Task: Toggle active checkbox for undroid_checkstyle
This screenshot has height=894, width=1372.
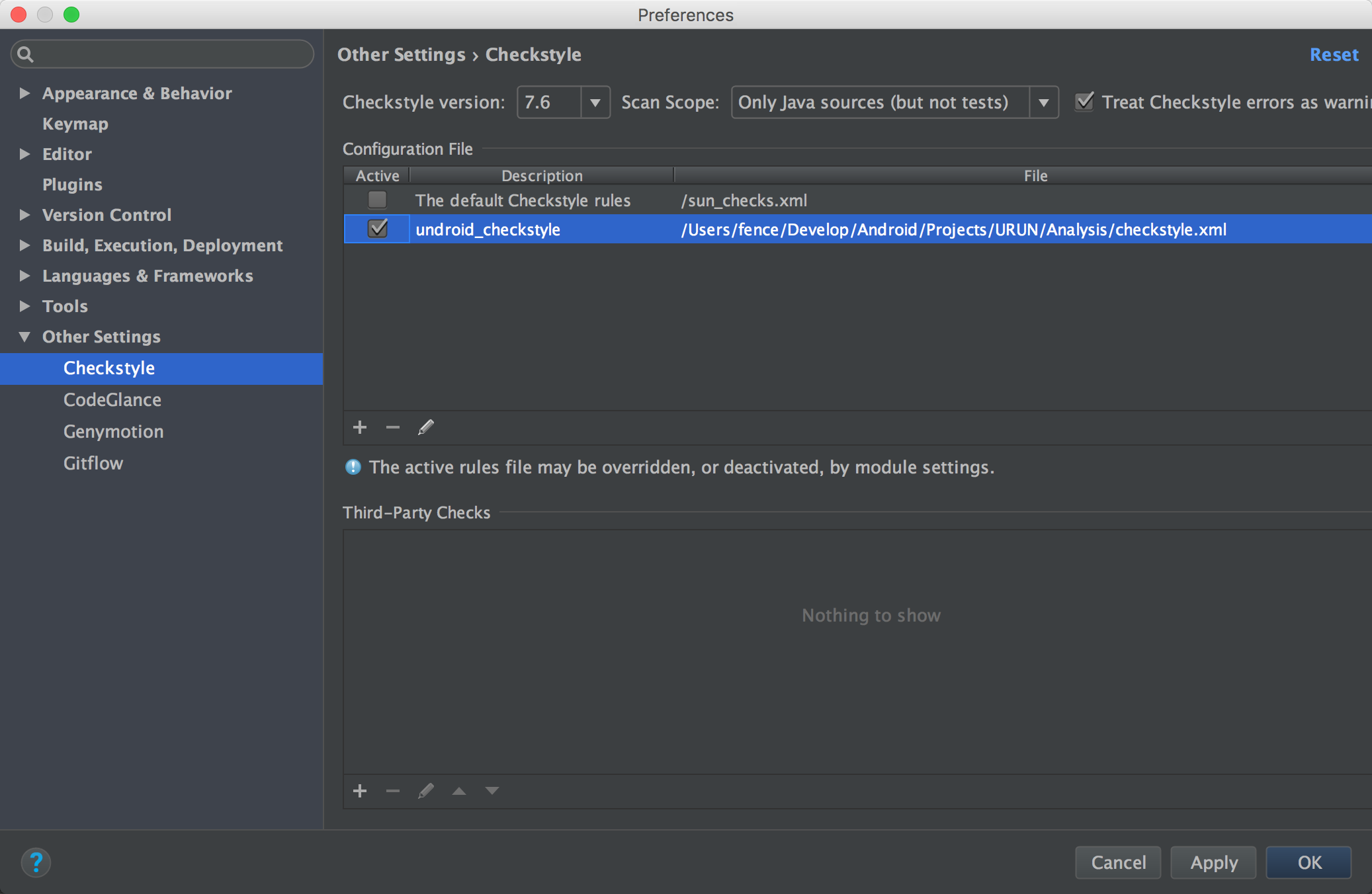Action: pos(377,230)
